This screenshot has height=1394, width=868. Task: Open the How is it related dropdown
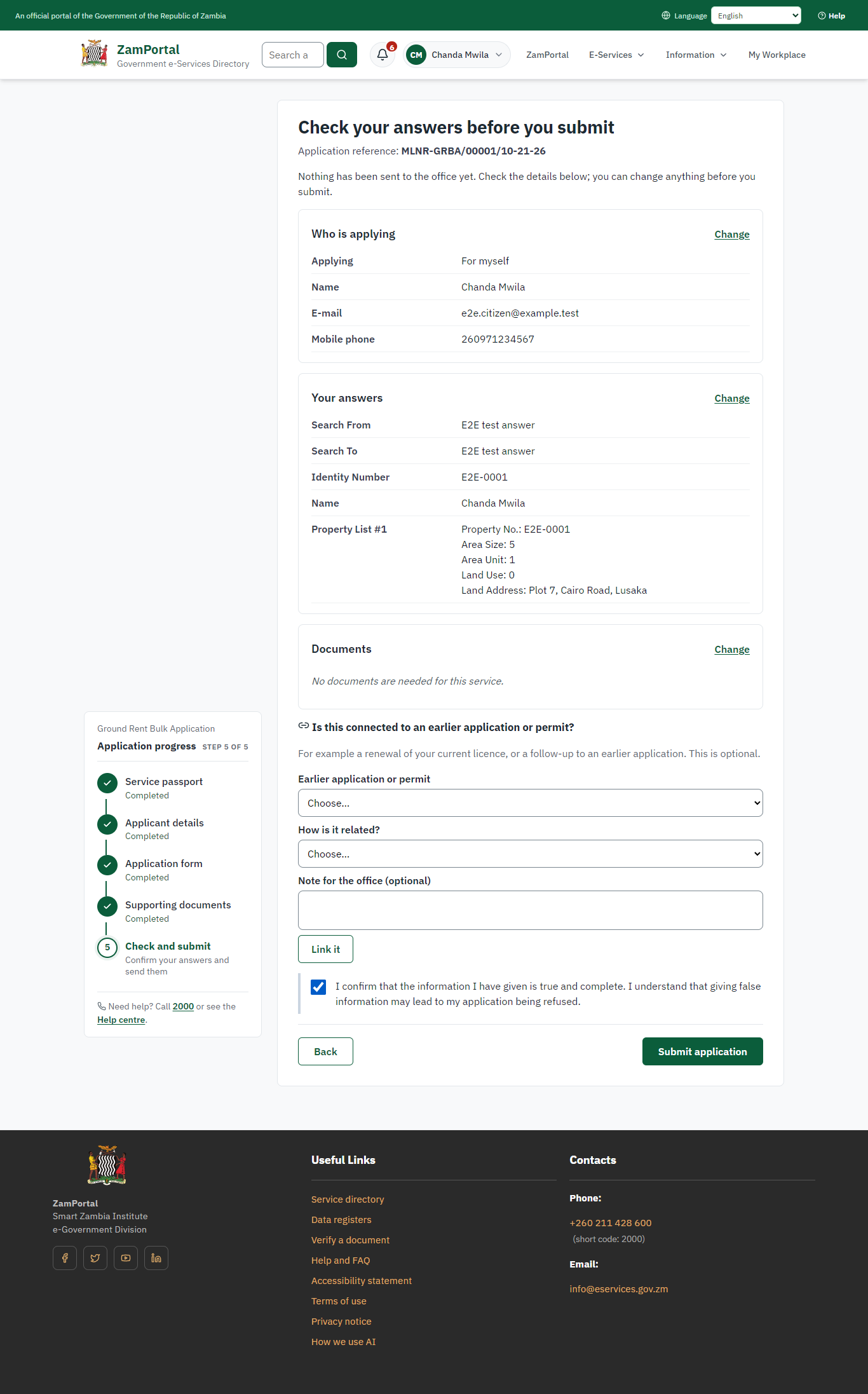[531, 854]
